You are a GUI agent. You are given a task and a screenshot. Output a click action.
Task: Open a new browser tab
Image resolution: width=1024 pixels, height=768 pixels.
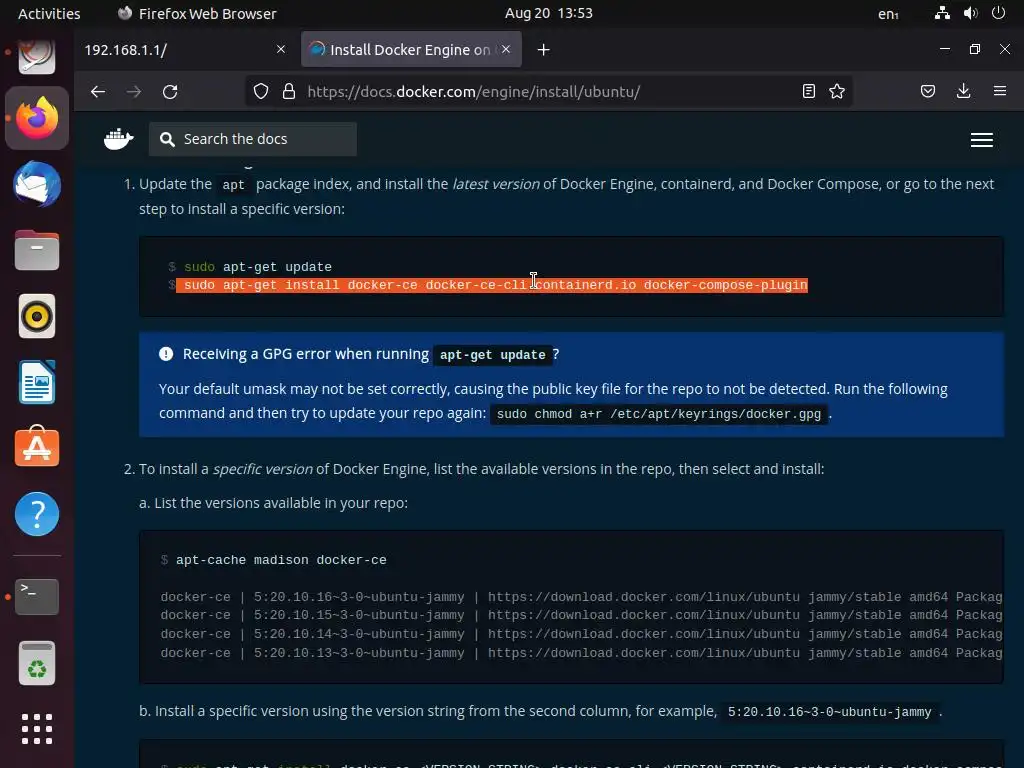pos(543,50)
